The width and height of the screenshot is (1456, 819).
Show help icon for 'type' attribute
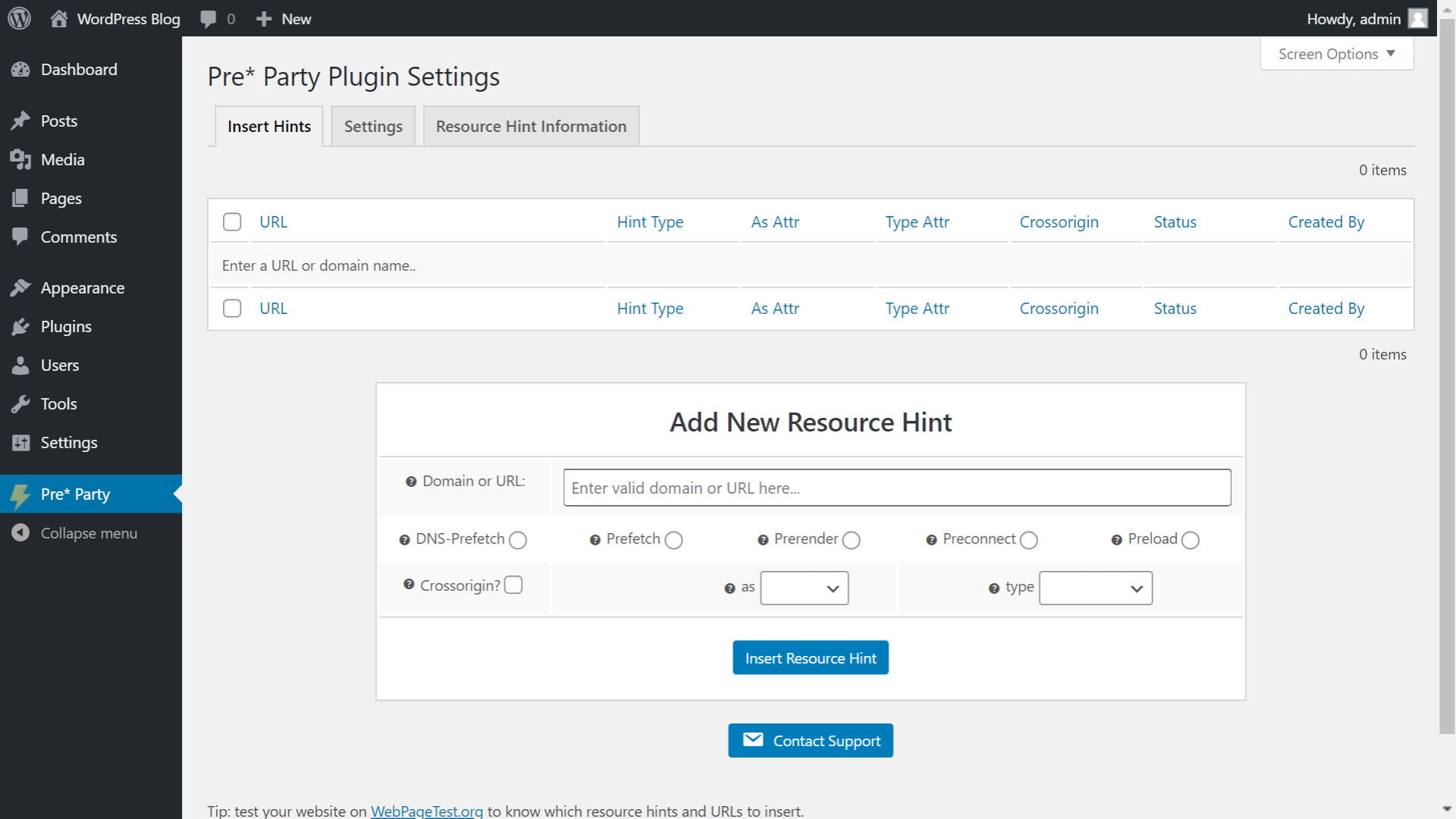[x=993, y=588]
